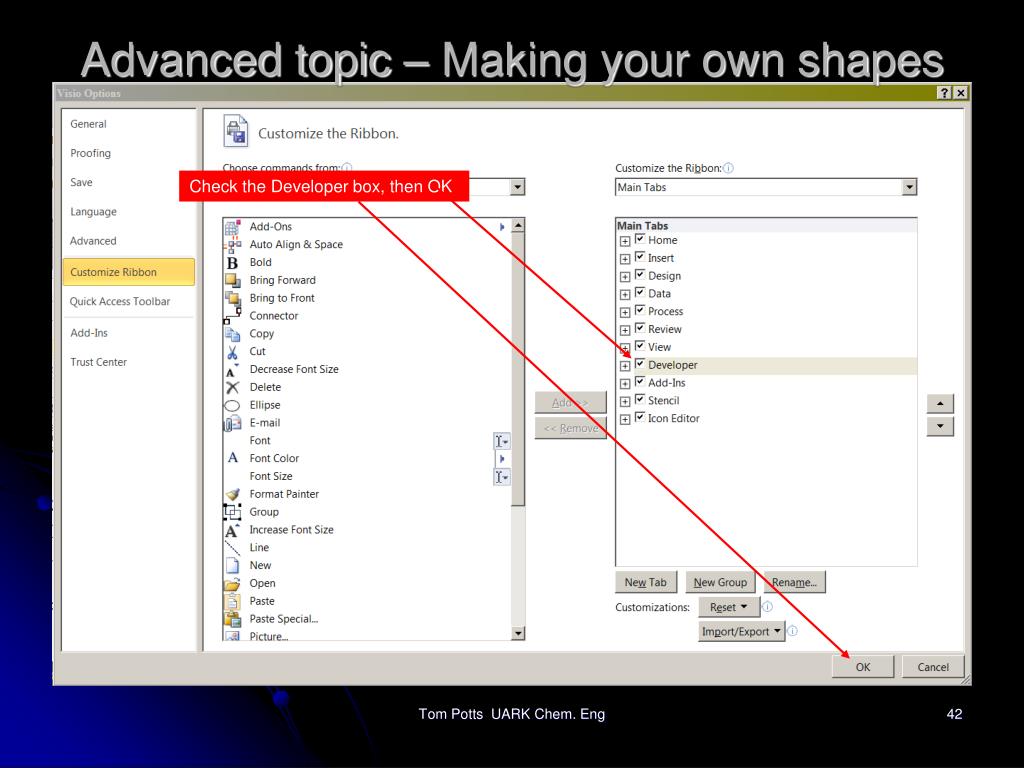Expand the Insert tab tree node
The height and width of the screenshot is (768, 1024).
point(625,259)
